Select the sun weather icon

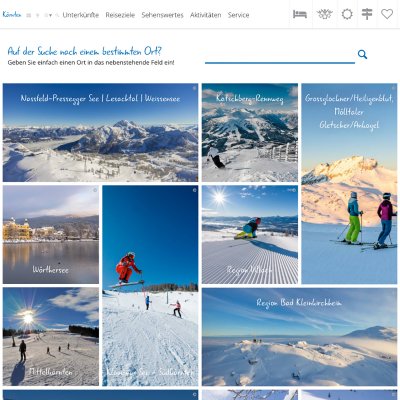point(347,14)
